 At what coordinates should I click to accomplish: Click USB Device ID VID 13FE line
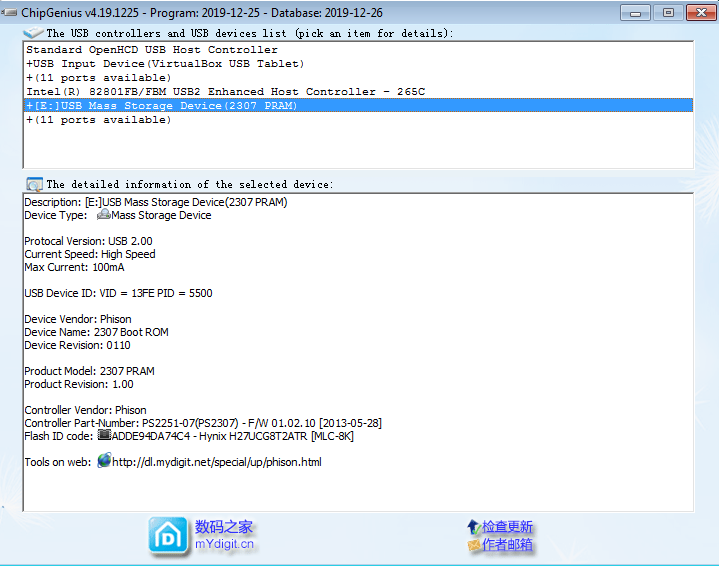tap(118, 293)
